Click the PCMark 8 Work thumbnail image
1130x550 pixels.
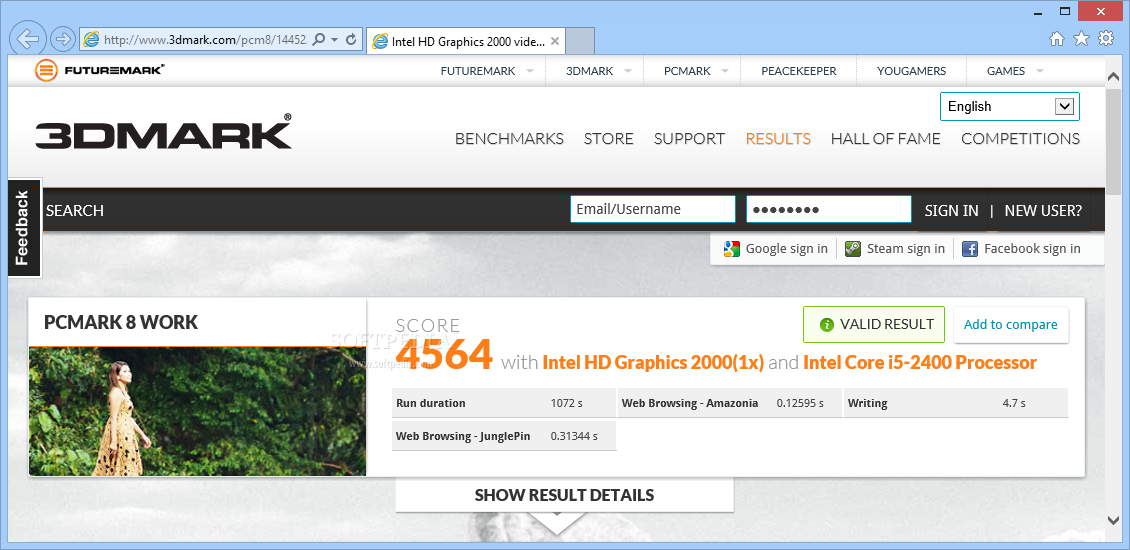click(197, 411)
